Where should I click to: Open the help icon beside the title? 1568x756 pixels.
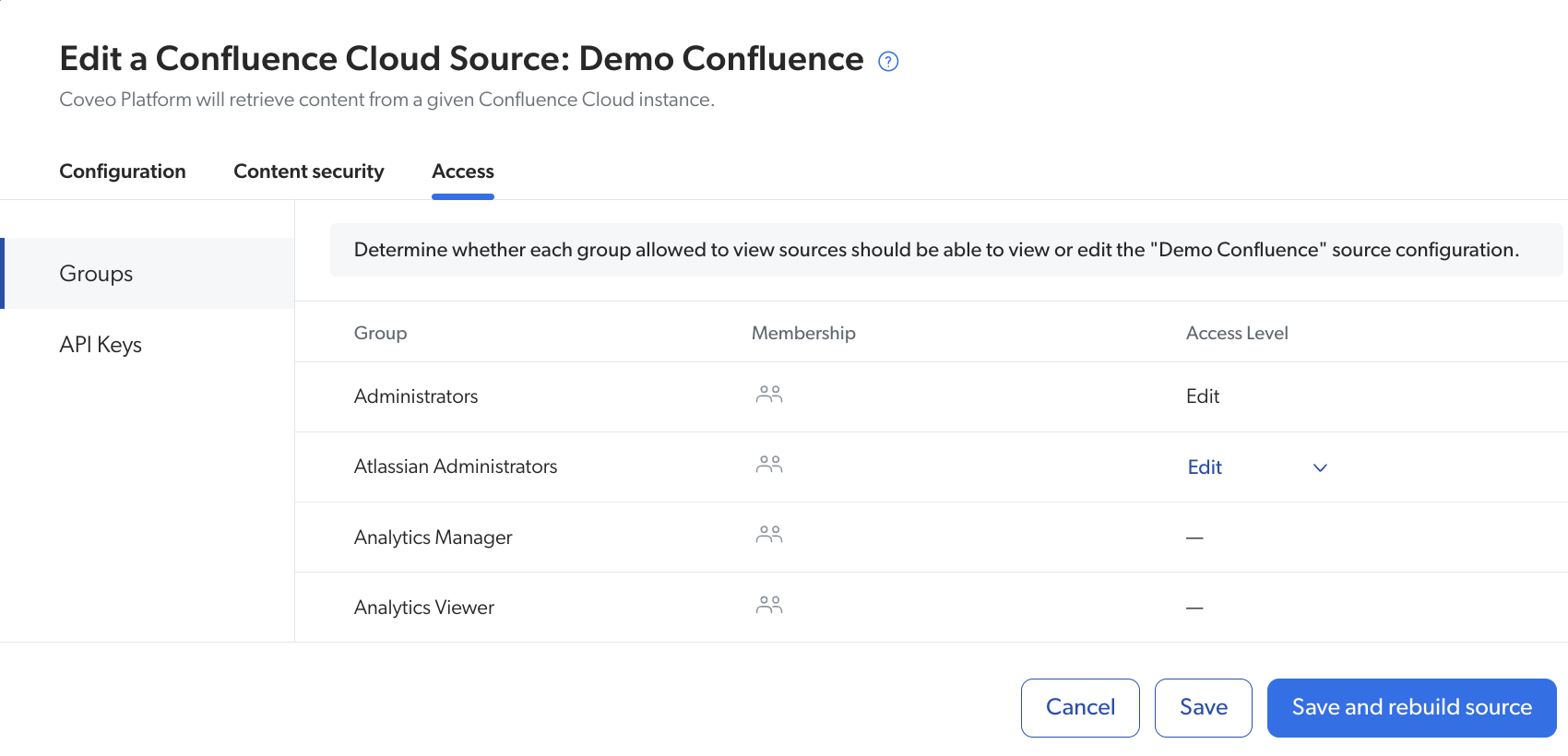(x=888, y=61)
